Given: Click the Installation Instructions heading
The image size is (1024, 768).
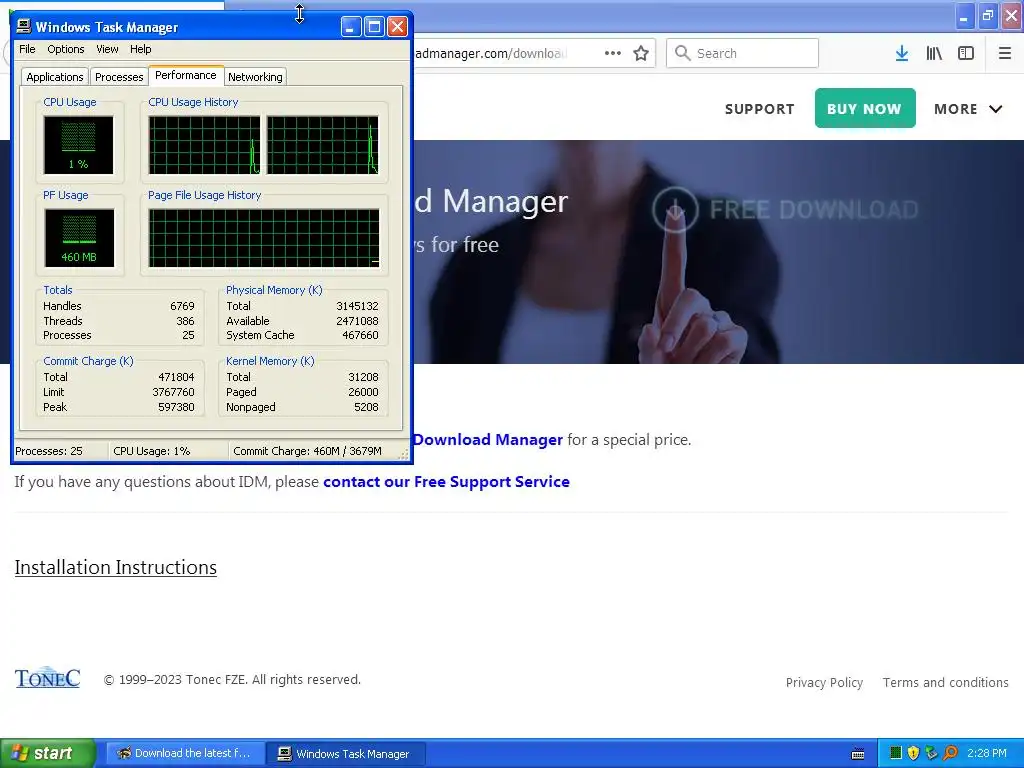Looking at the screenshot, I should pos(116,568).
